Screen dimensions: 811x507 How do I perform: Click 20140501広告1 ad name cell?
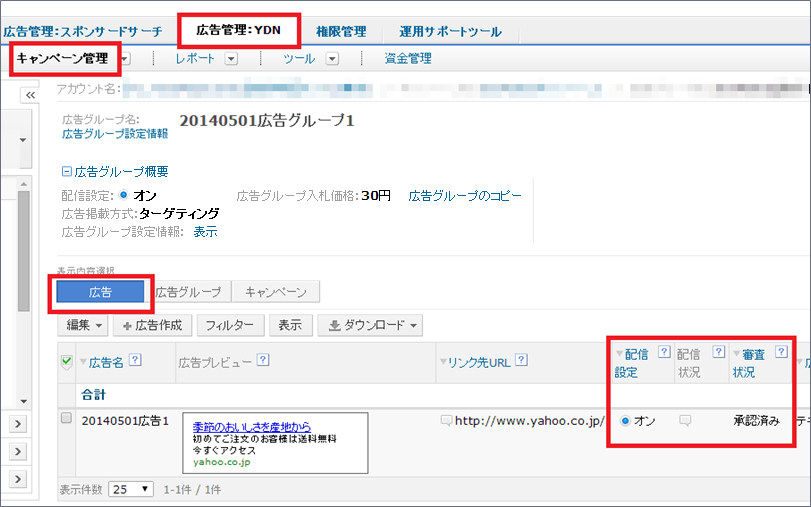coord(125,421)
